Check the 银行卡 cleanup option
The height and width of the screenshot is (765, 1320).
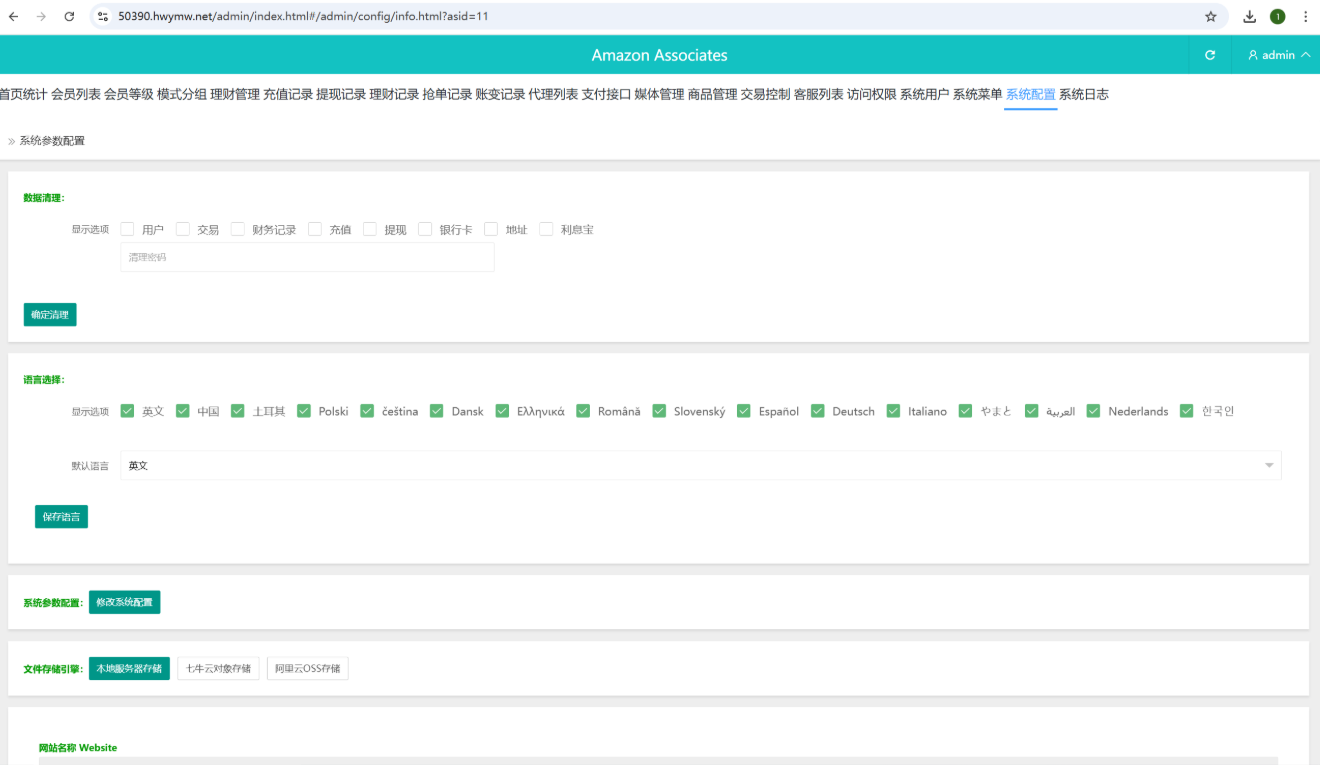point(425,229)
